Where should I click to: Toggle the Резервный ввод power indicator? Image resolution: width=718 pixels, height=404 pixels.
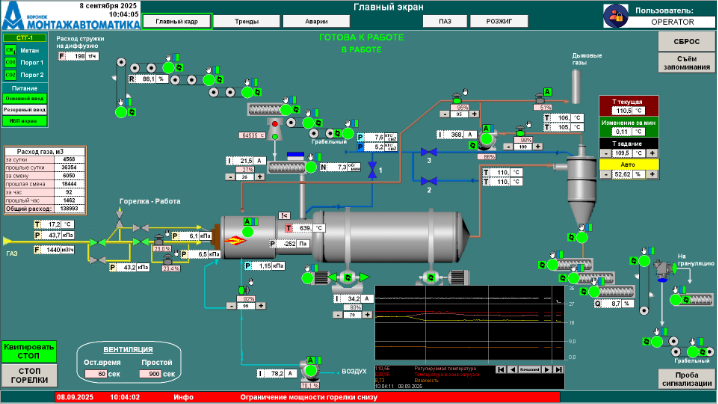pos(23,109)
